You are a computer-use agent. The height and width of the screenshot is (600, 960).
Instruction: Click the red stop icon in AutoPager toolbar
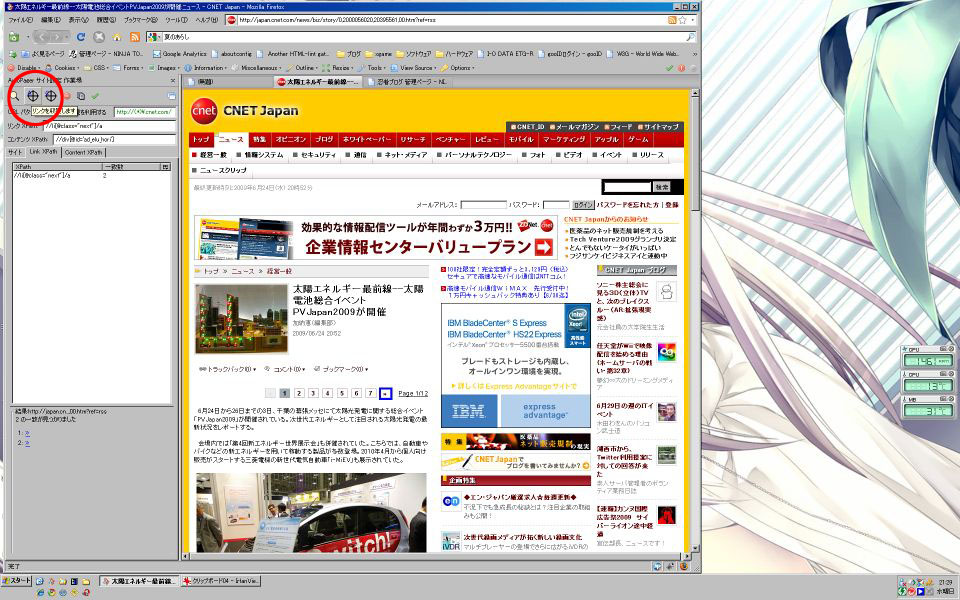click(x=67, y=96)
